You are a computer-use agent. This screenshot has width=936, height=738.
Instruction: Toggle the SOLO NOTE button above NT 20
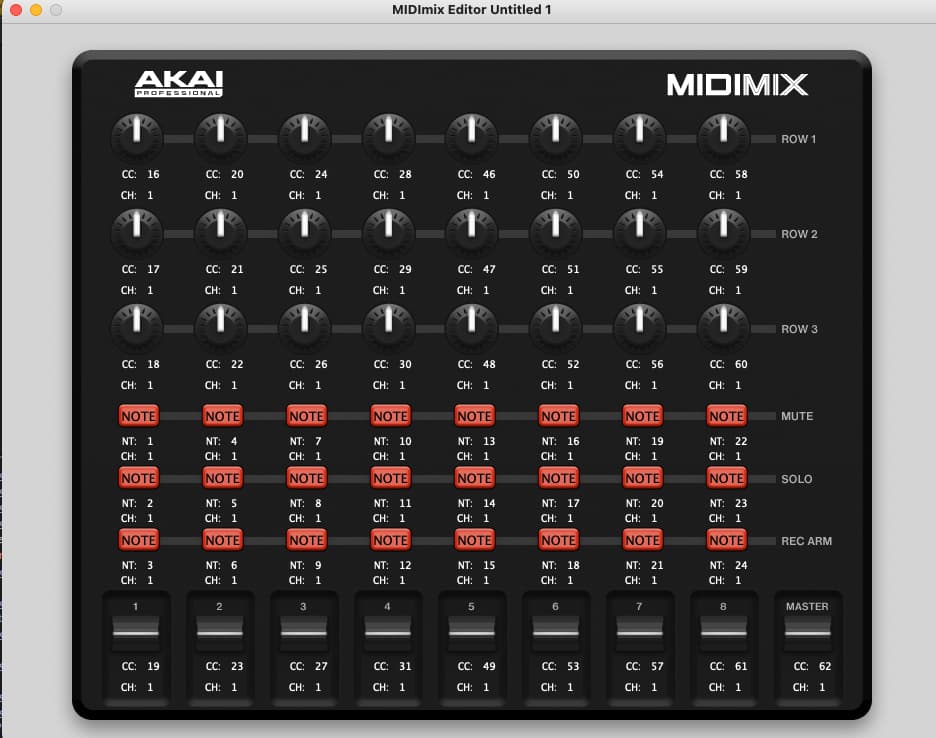pos(642,478)
